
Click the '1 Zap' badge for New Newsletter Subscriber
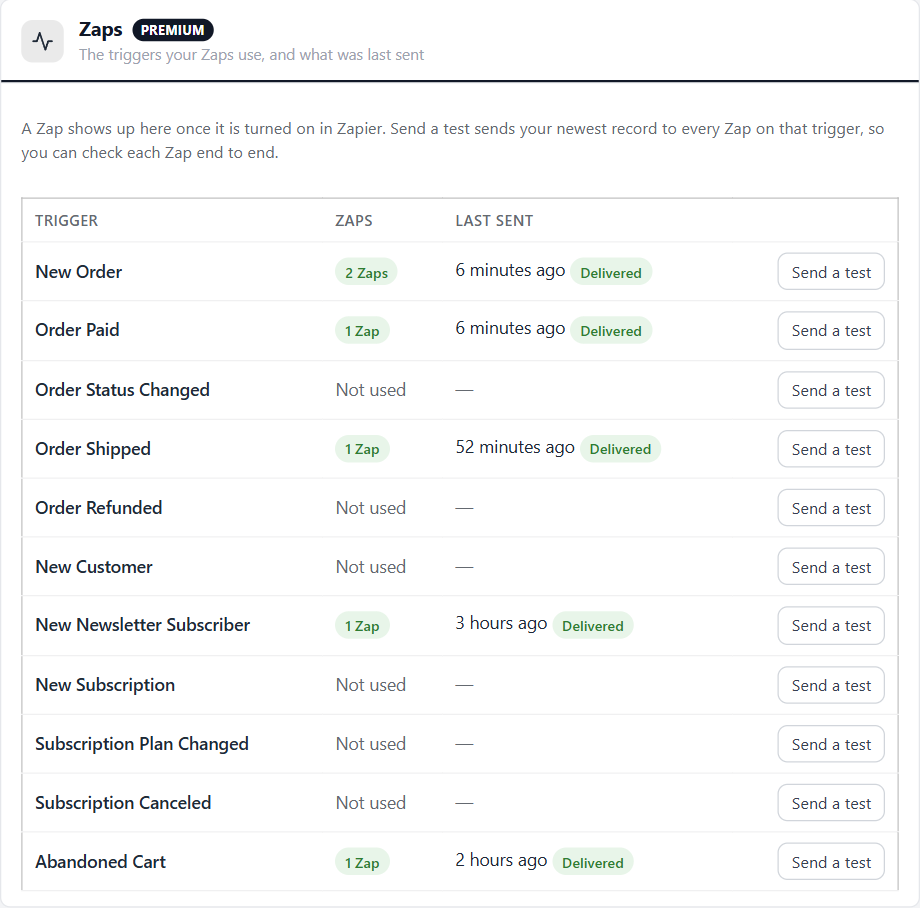point(362,626)
